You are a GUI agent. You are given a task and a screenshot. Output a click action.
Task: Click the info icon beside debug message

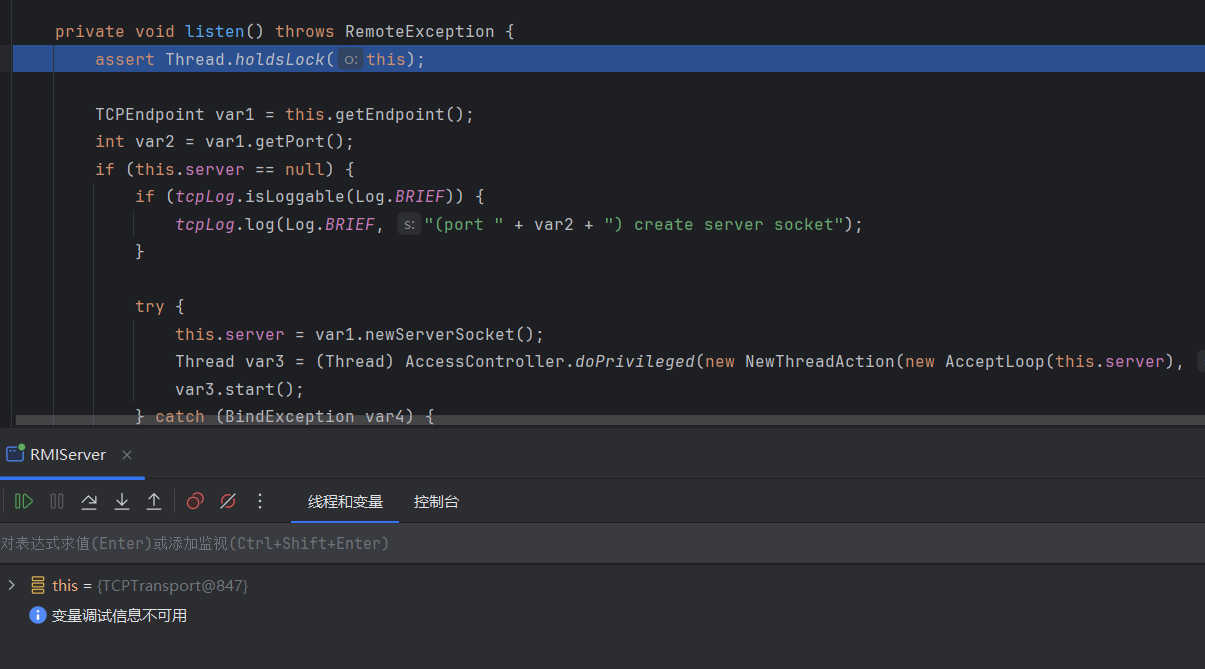pyautogui.click(x=38, y=616)
